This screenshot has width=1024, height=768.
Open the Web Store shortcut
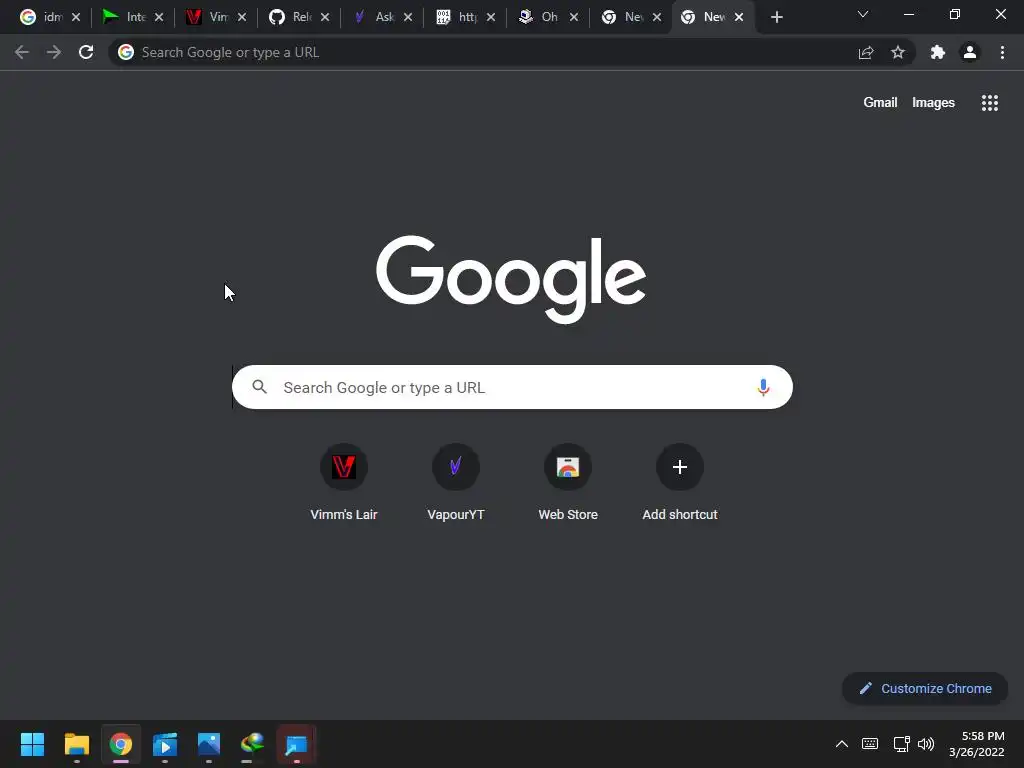(568, 482)
